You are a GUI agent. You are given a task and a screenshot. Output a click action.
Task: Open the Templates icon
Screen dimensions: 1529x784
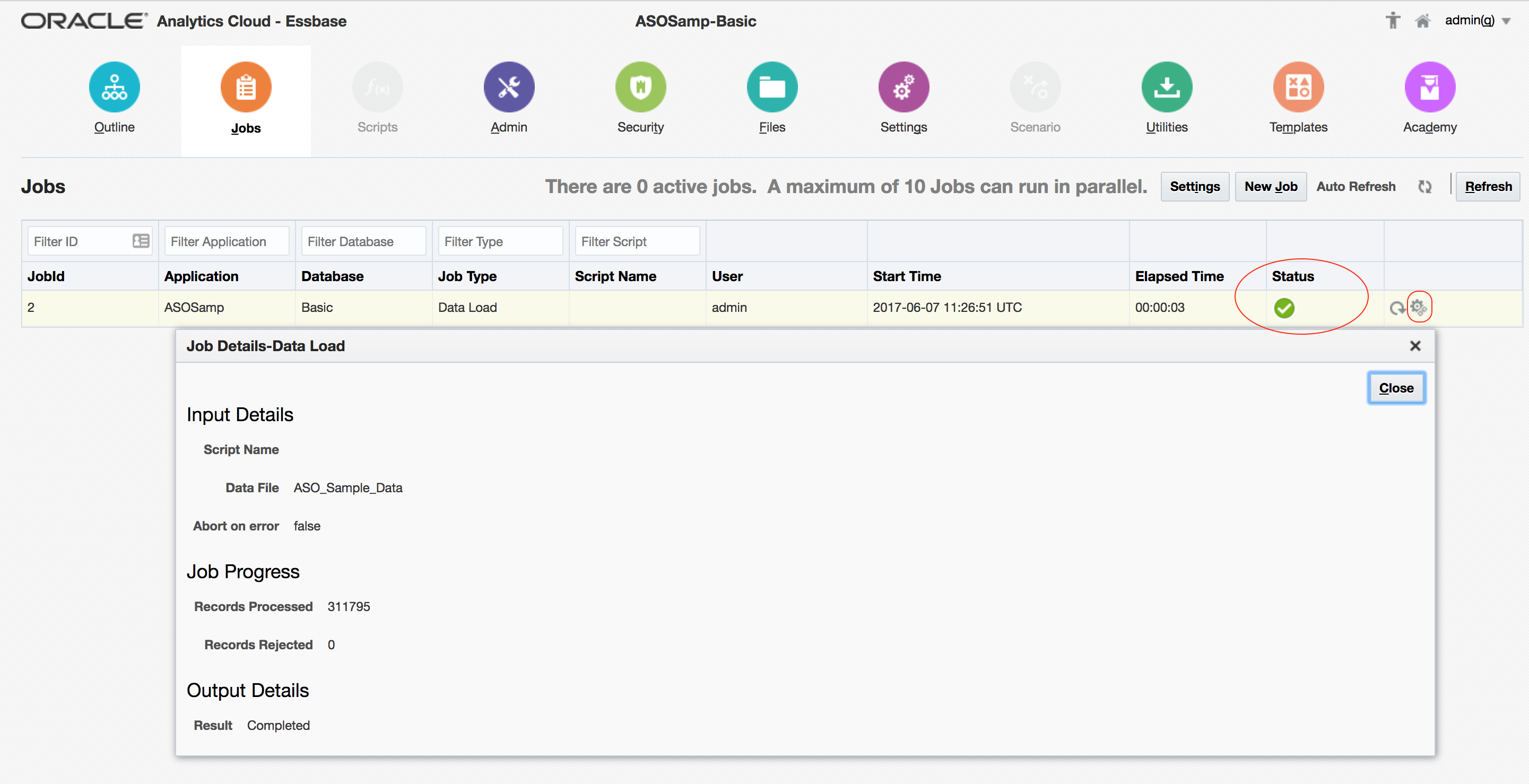[x=1298, y=87]
